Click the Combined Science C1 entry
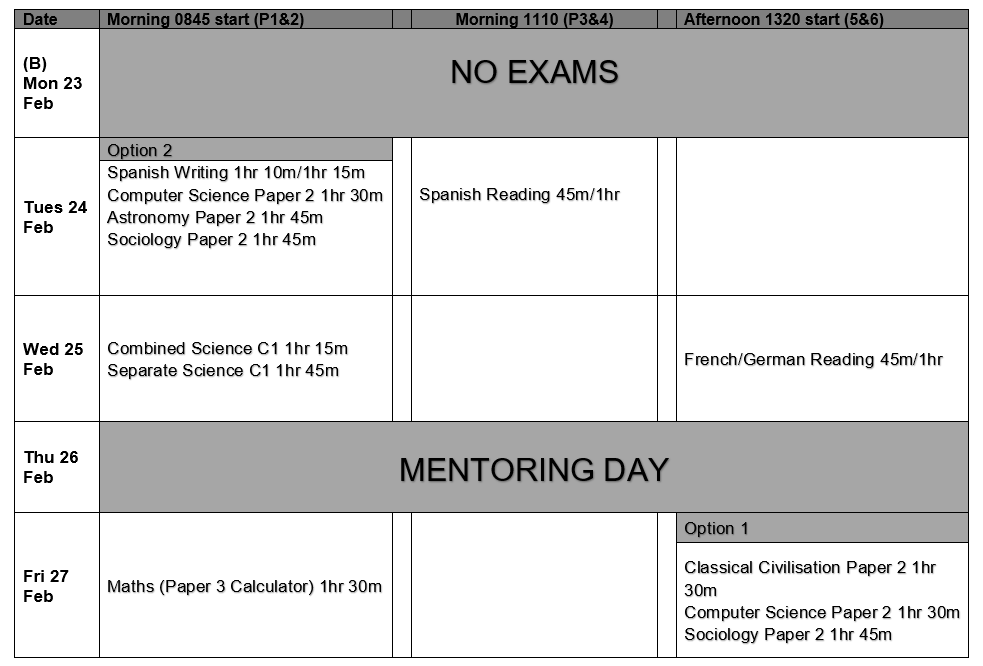Viewport: 983px width, 666px height. 227,348
